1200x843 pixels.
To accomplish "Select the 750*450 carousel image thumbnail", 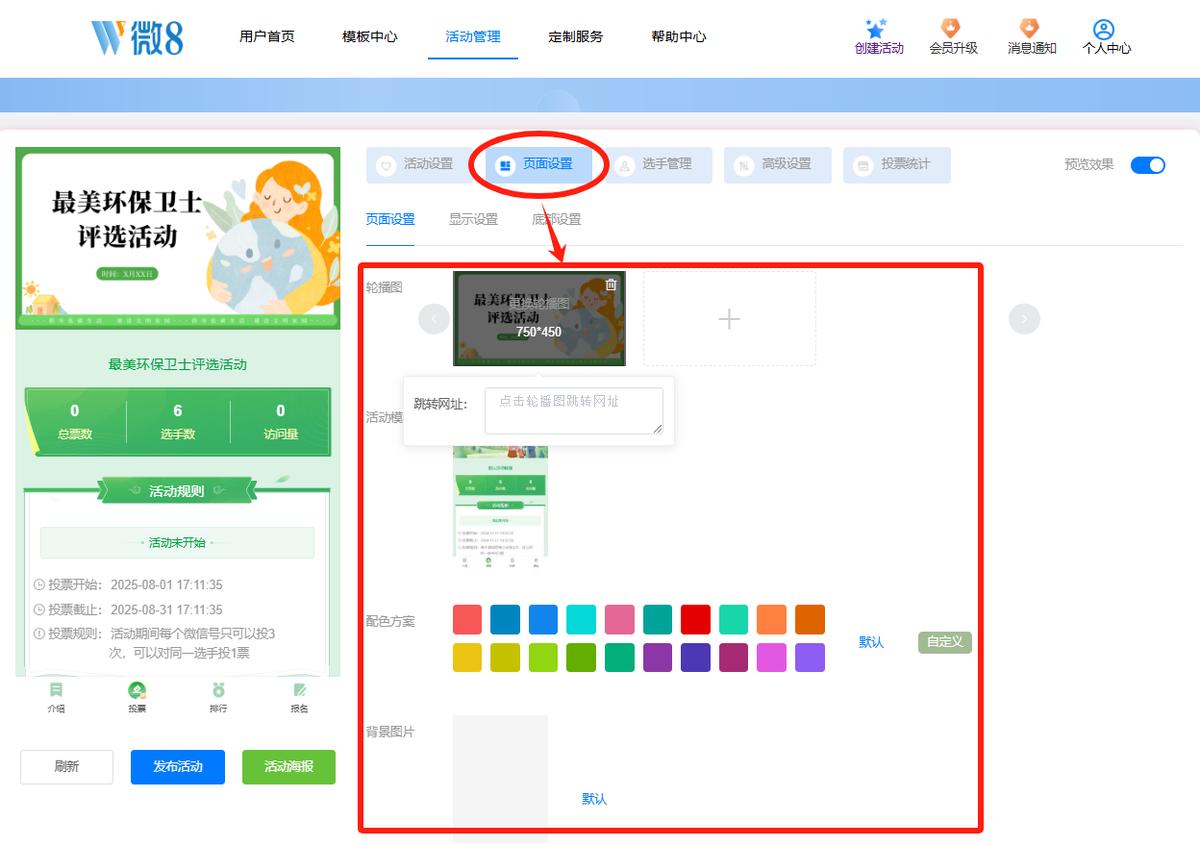I will pos(539,318).
